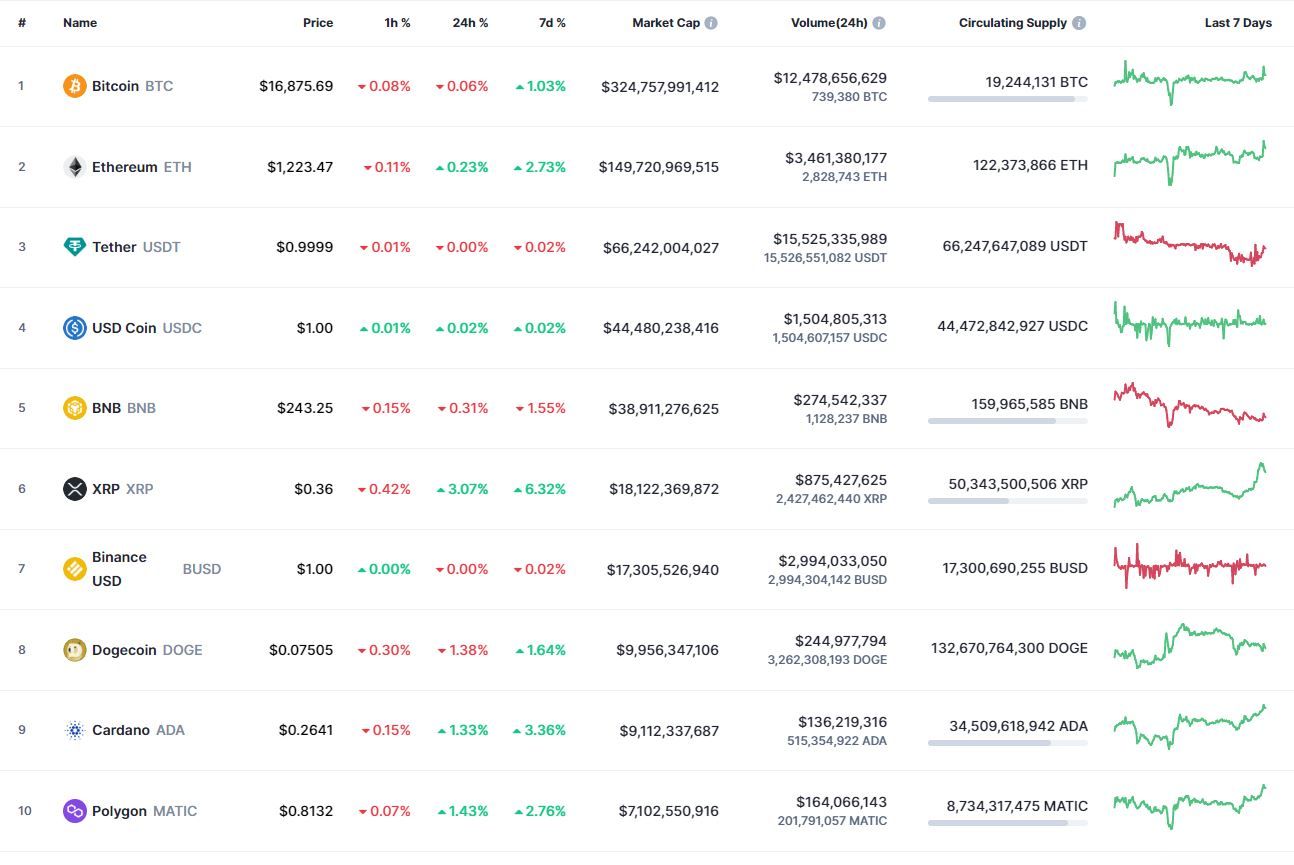The height and width of the screenshot is (865, 1294).
Task: Sort the table by Price column
Action: [318, 23]
